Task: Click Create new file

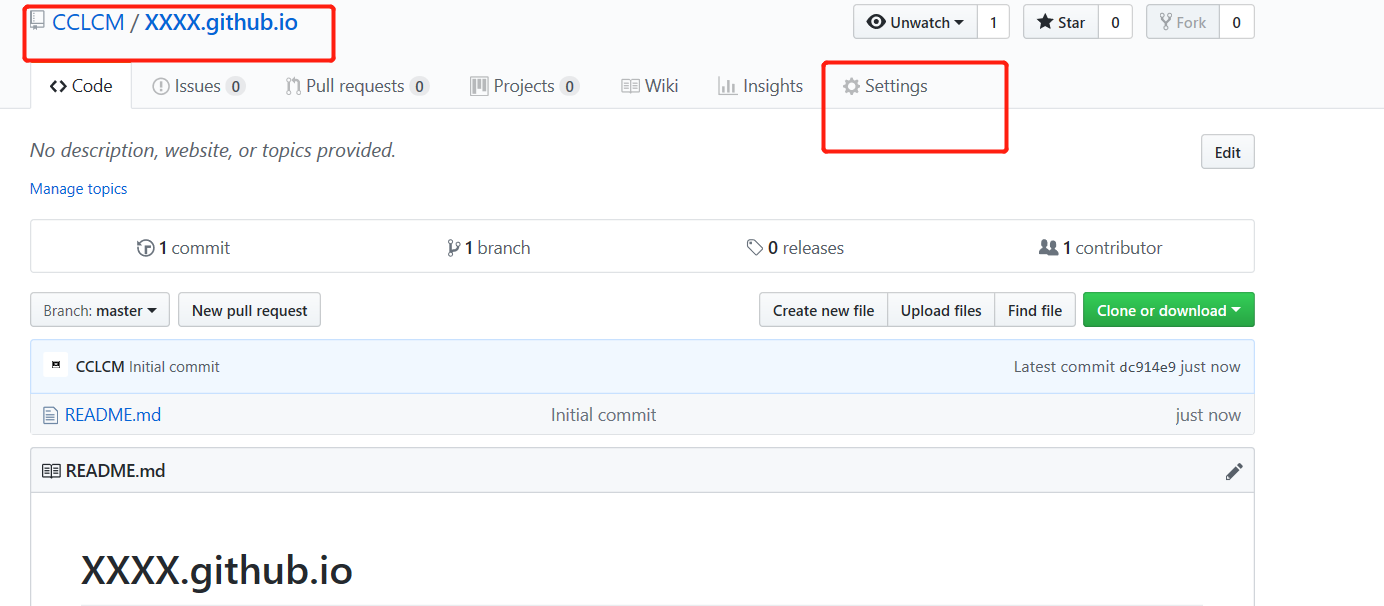Action: click(824, 310)
